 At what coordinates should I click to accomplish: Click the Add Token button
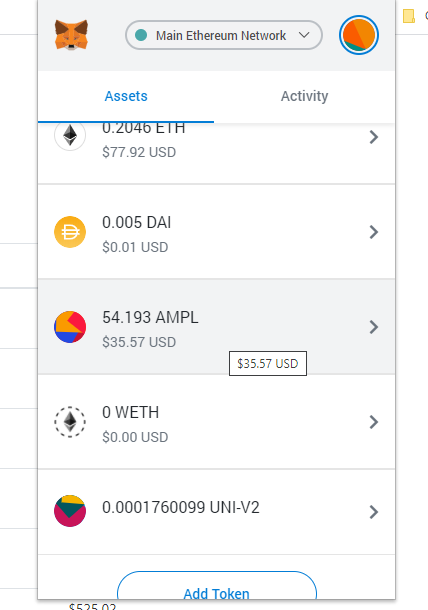(217, 585)
